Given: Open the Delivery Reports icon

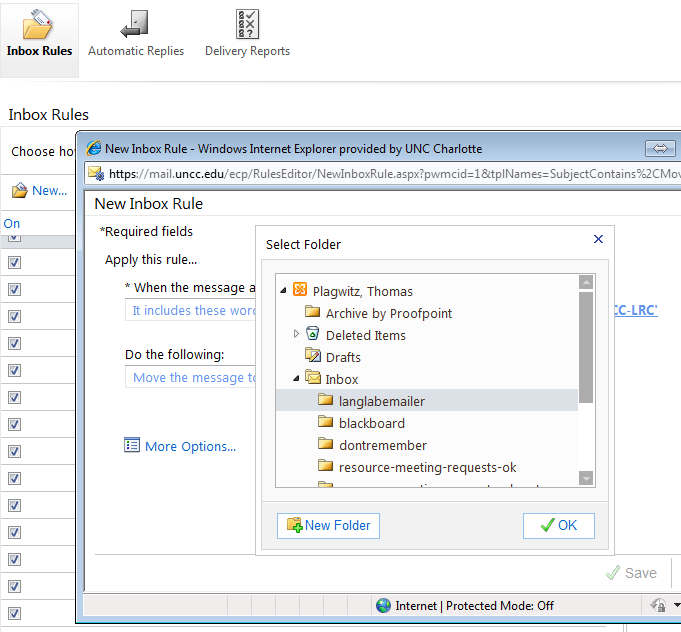Looking at the screenshot, I should click(247, 25).
